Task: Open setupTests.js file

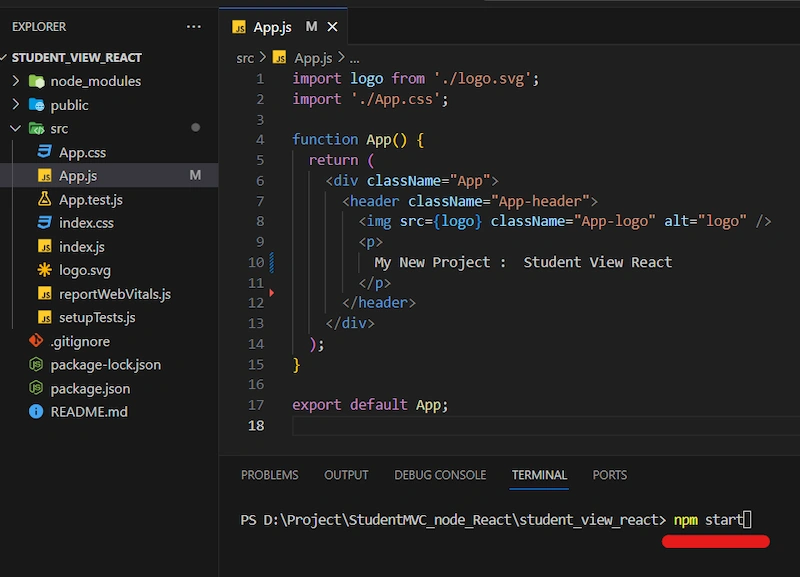Action: (97, 318)
